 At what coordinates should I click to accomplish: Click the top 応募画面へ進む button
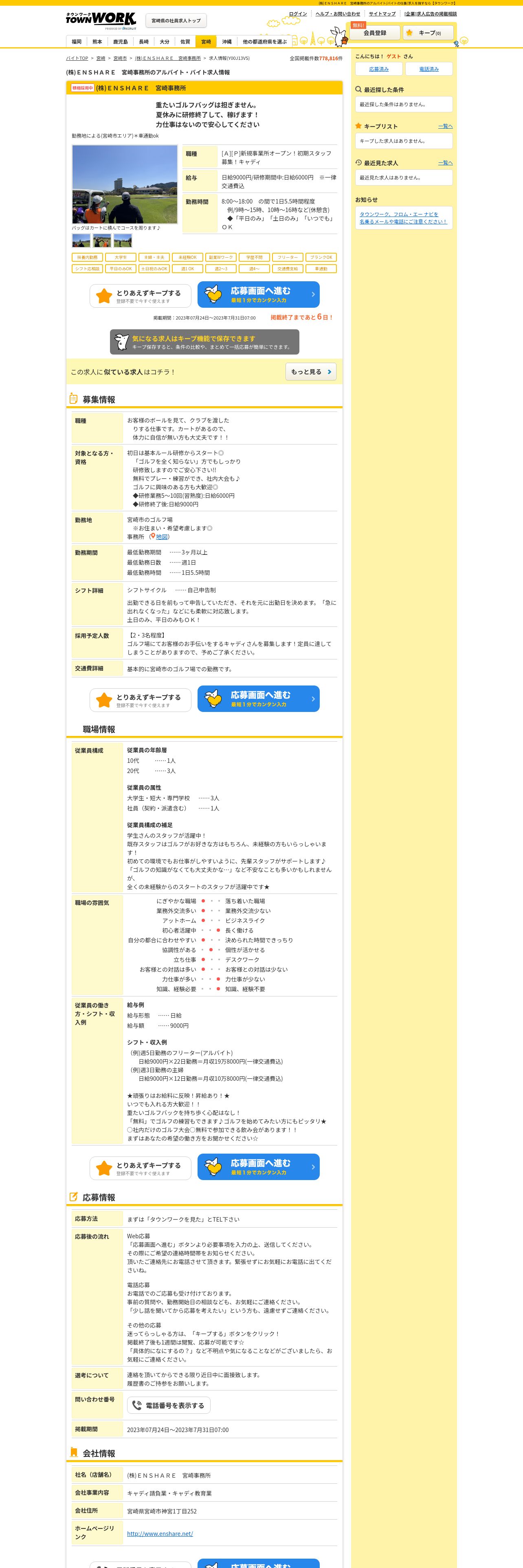258,295
